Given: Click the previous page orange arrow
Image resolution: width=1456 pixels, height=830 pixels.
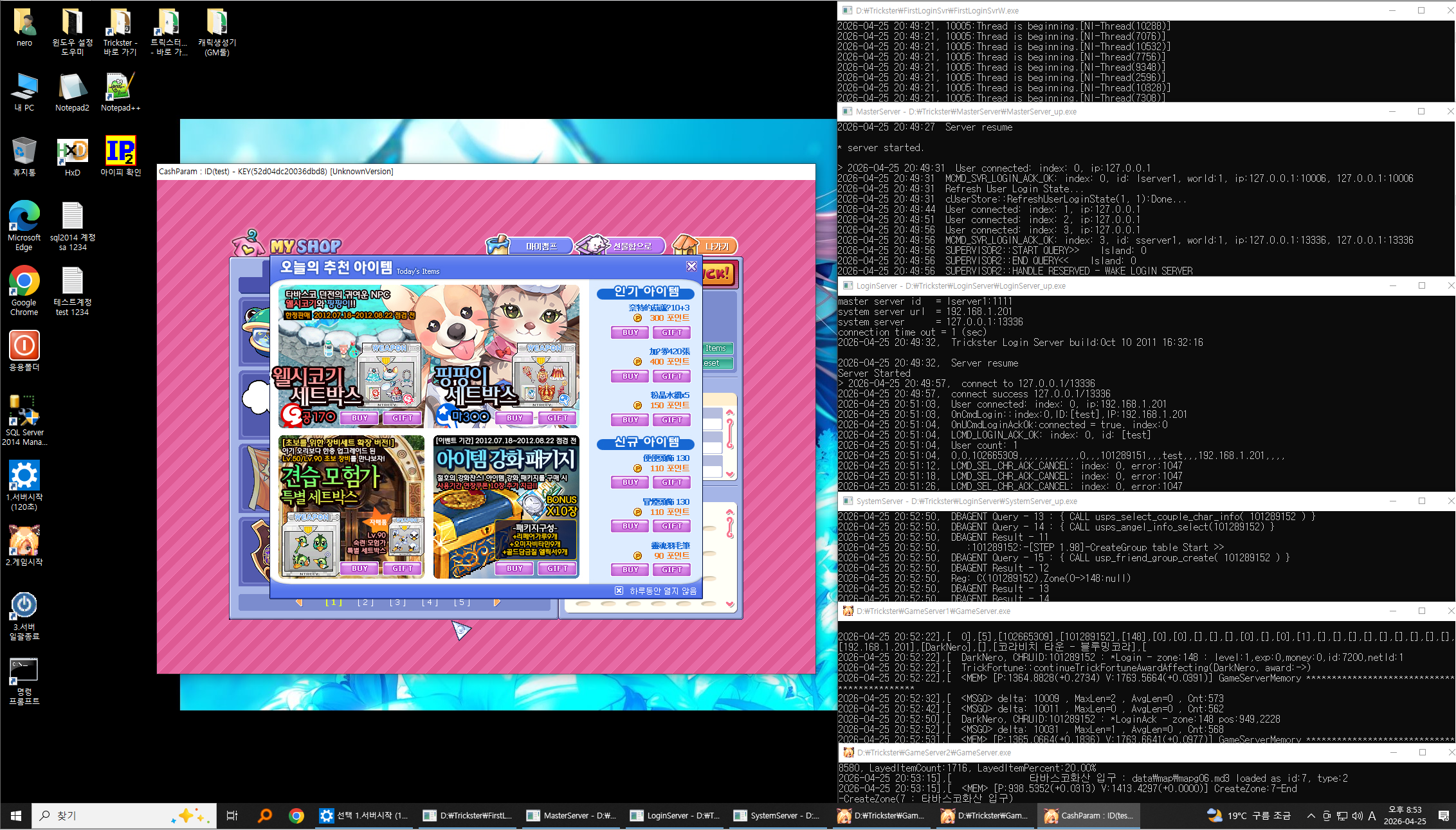Looking at the screenshot, I should coord(299,602).
